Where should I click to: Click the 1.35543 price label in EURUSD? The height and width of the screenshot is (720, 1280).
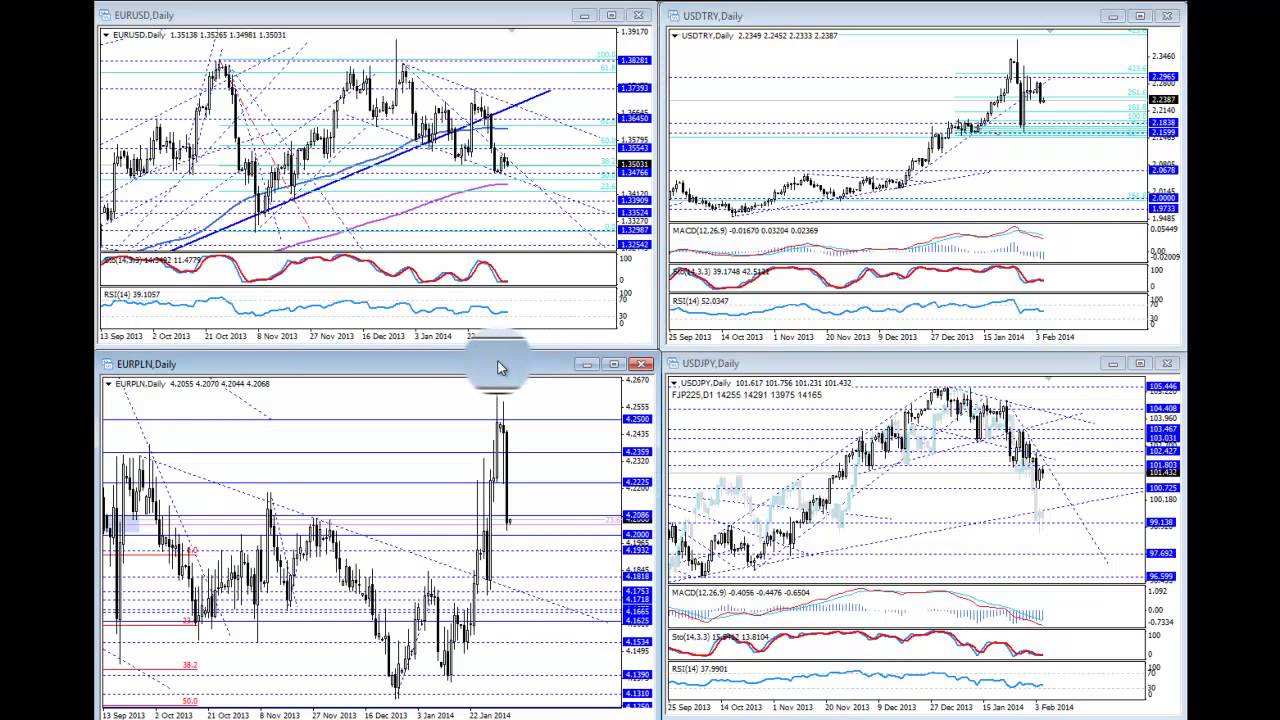635,147
